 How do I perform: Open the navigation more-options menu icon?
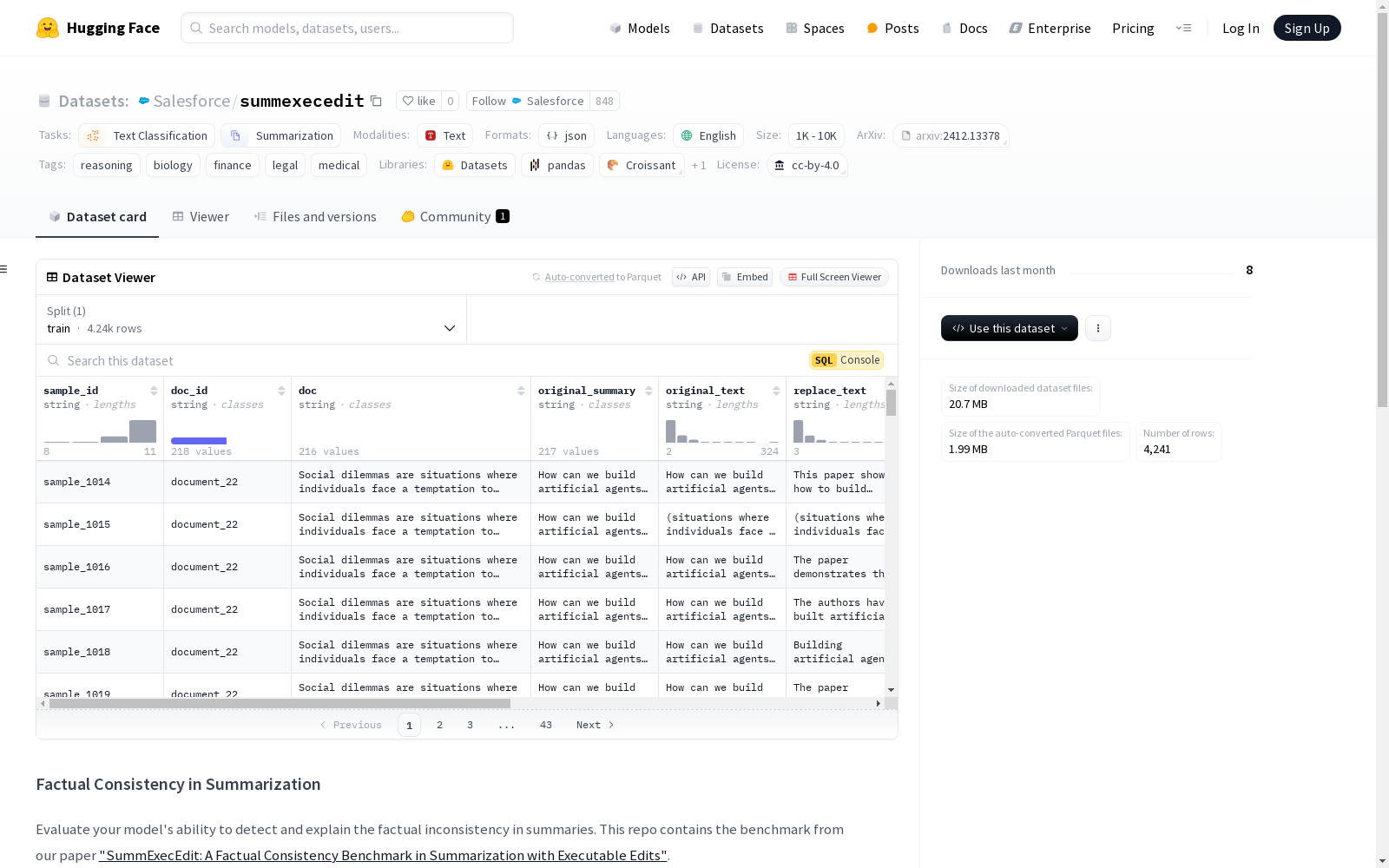tap(1183, 28)
